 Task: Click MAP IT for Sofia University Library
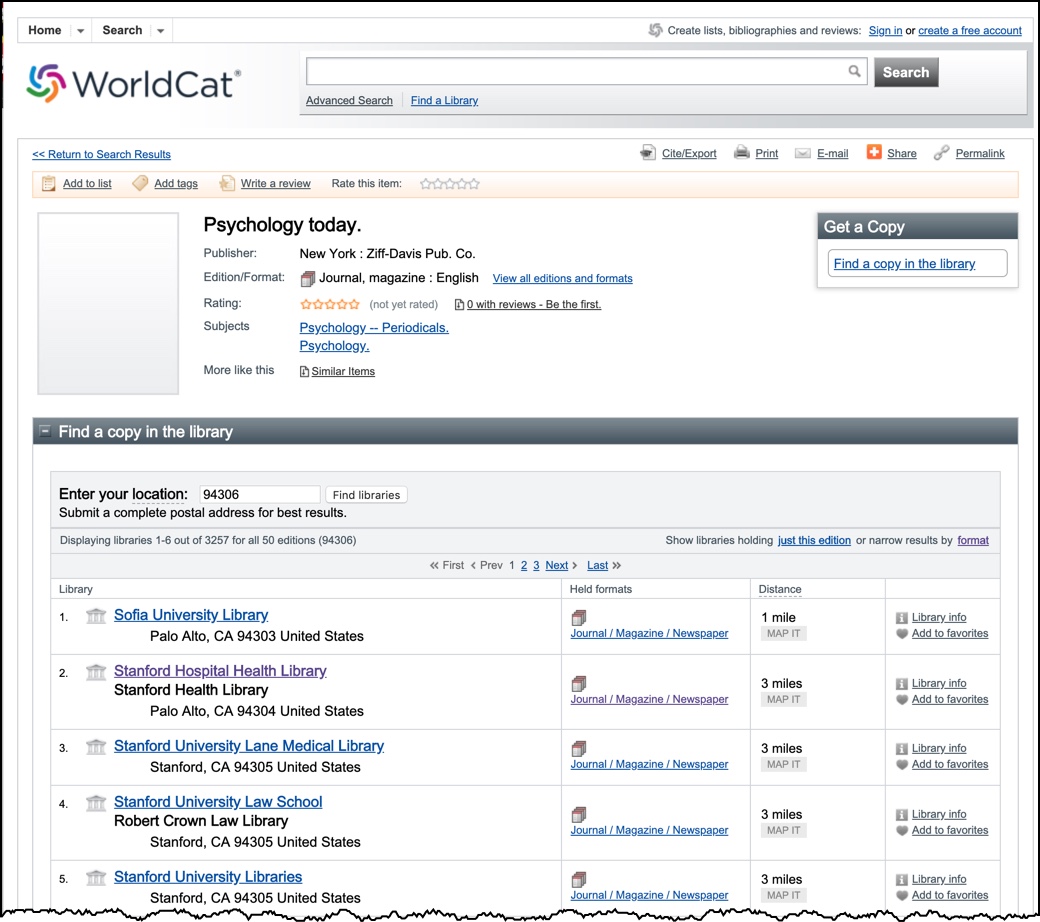[x=783, y=633]
